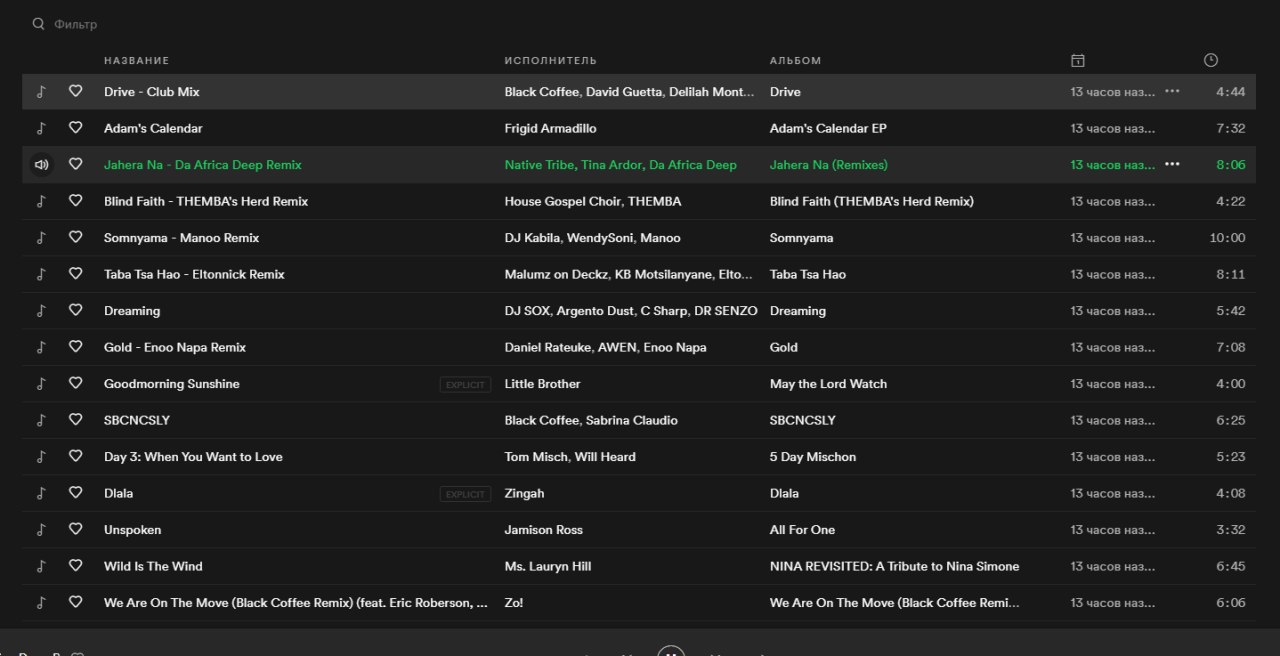Click the speaker icon on the Jahera Na row
The image size is (1280, 656).
41,165
